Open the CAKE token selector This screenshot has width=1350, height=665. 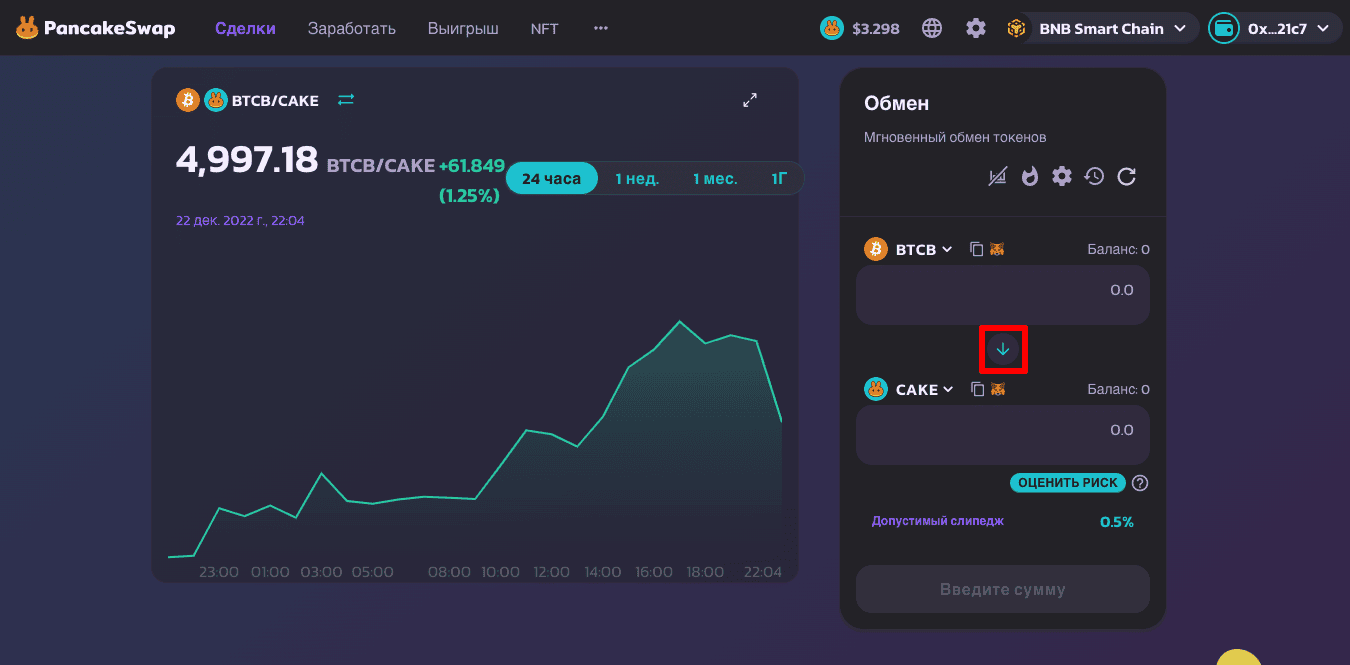(x=910, y=389)
